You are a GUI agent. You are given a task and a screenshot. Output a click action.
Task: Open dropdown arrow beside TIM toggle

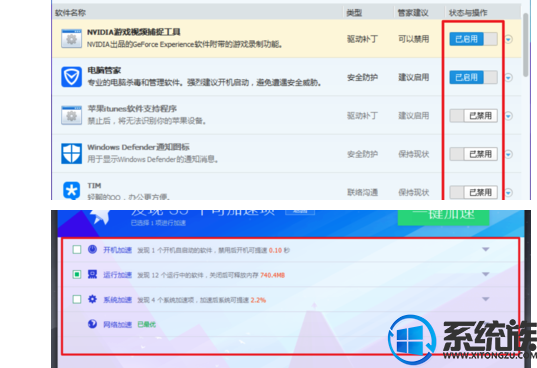click(x=509, y=193)
